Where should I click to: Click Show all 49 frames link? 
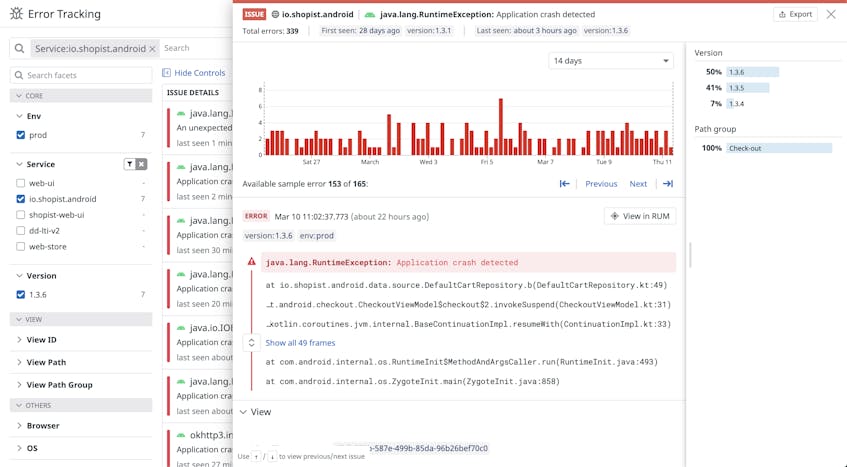(300, 343)
